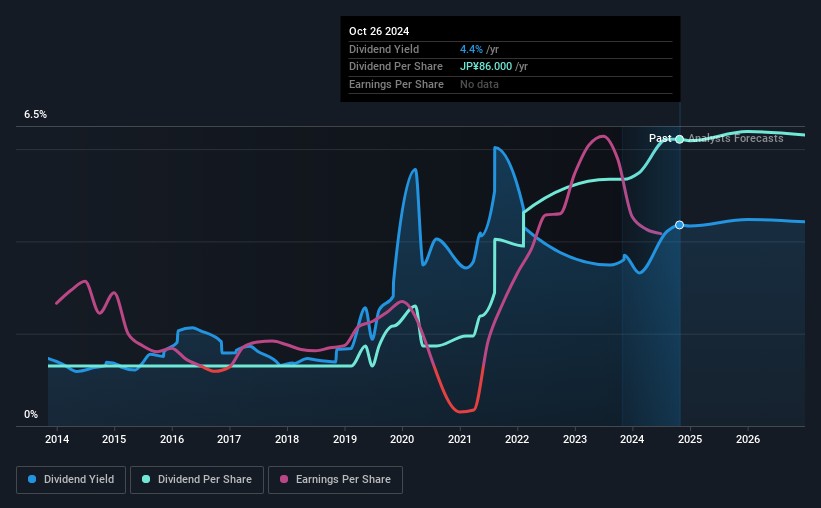Click the 2020 x-axis year label
821x508 pixels.
pyautogui.click(x=402, y=439)
